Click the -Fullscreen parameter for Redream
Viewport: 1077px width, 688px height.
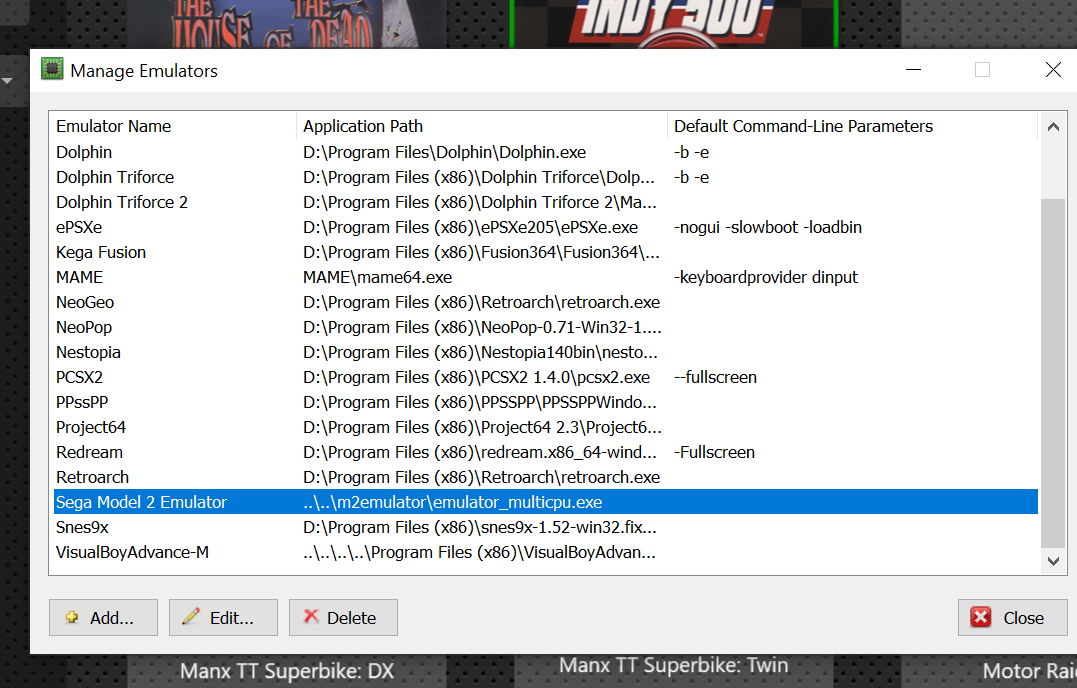714,452
